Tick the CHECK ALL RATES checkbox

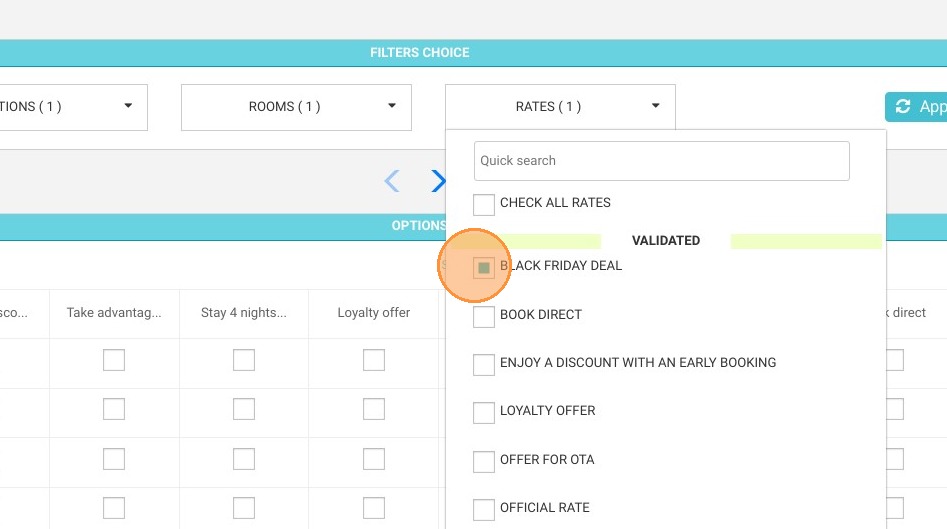(x=484, y=205)
